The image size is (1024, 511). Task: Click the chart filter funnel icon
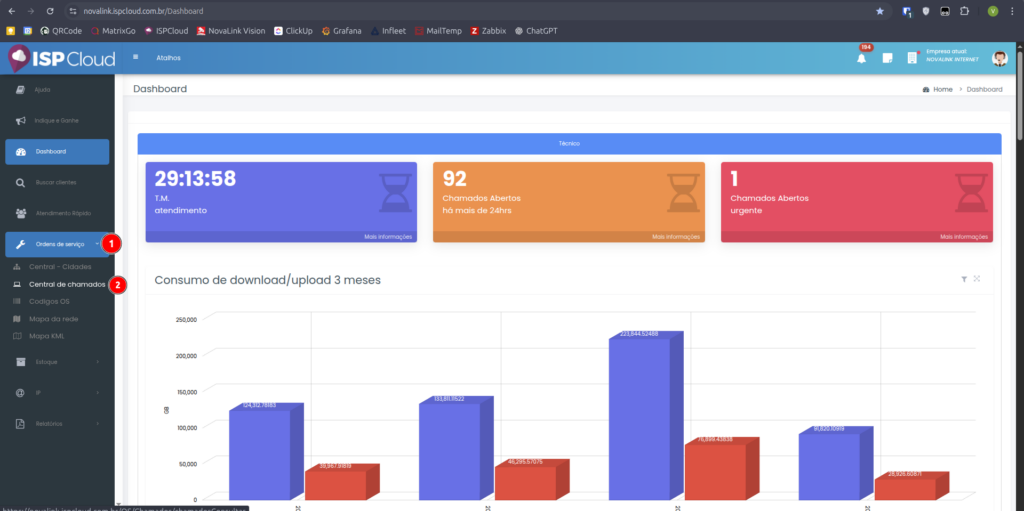tap(964, 279)
